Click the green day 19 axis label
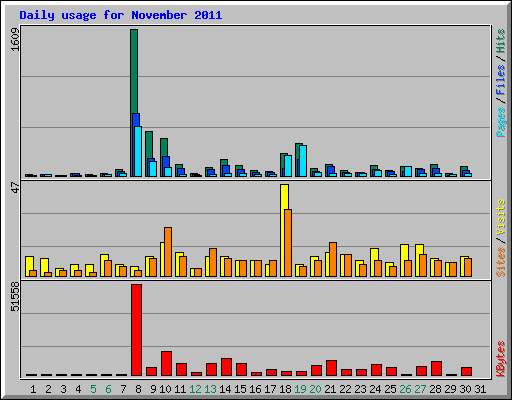Image resolution: width=512 pixels, height=400 pixels. tap(300, 389)
